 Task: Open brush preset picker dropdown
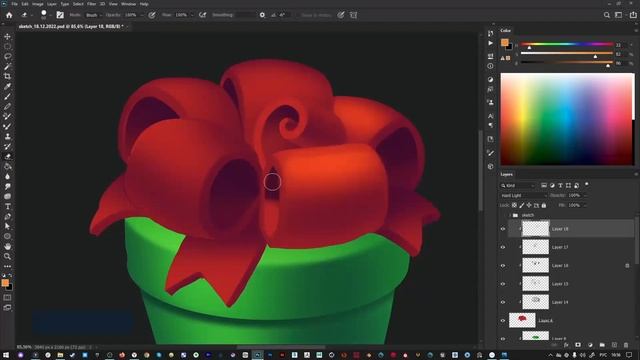tap(50, 15)
